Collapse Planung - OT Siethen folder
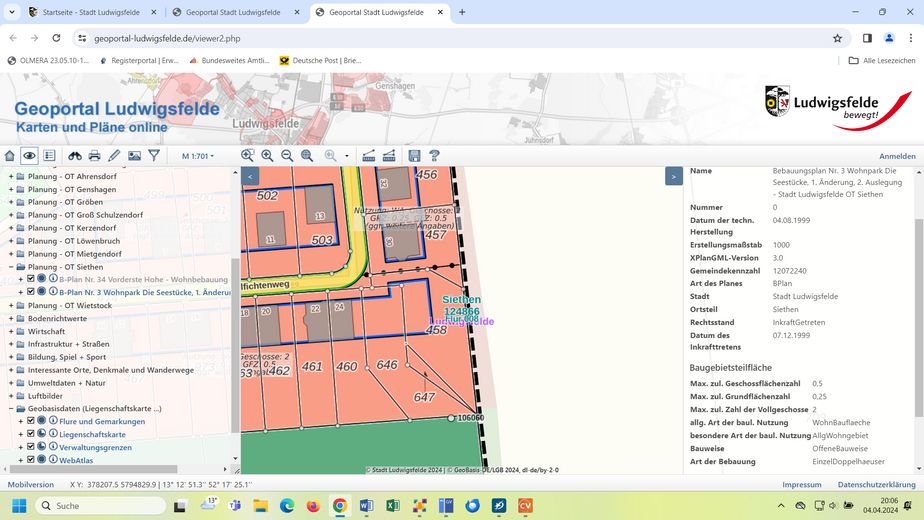Viewport: 924px width, 520px height. [11, 266]
